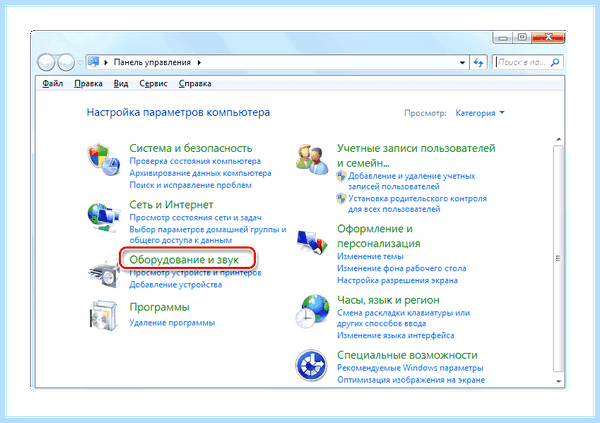Click the System and Security shield icon
The width and height of the screenshot is (600, 423).
(x=104, y=160)
